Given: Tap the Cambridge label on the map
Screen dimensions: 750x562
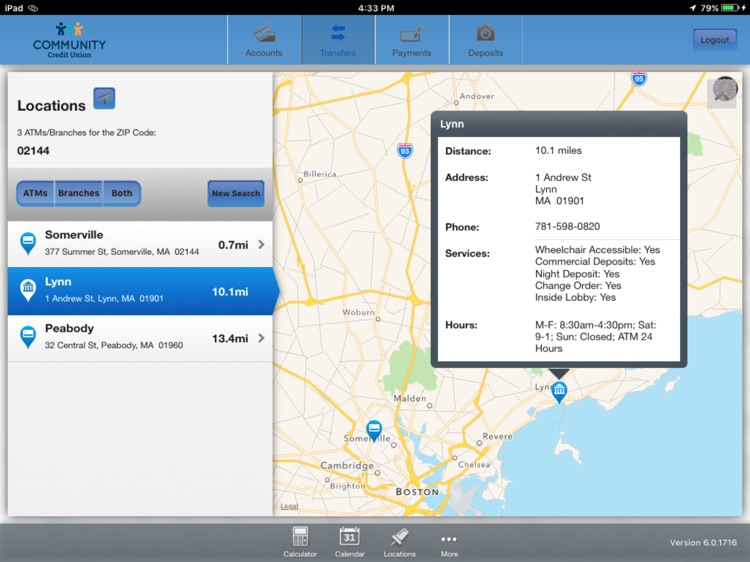Looking at the screenshot, I should pyautogui.click(x=347, y=465).
